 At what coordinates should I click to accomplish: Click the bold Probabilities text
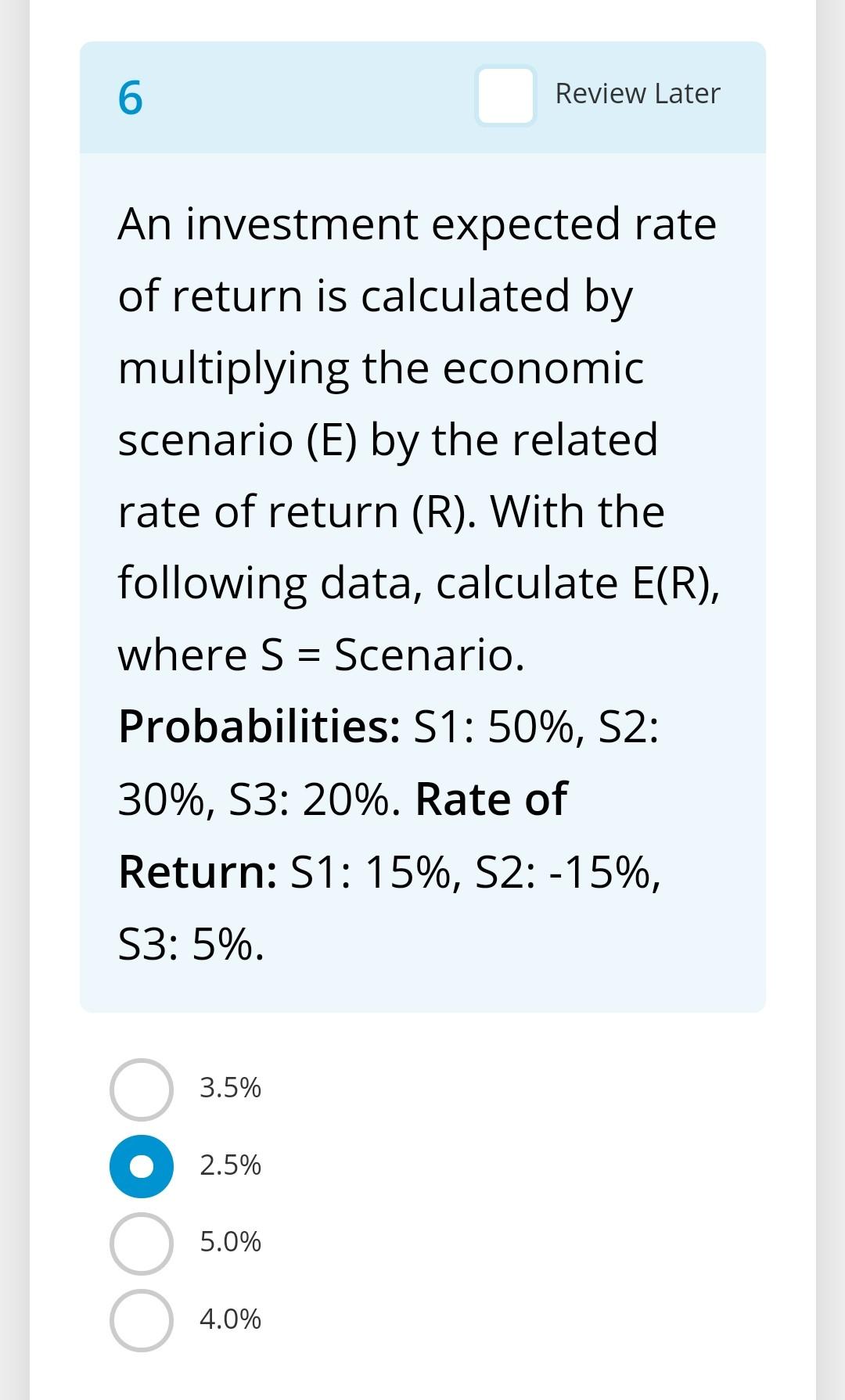258,729
